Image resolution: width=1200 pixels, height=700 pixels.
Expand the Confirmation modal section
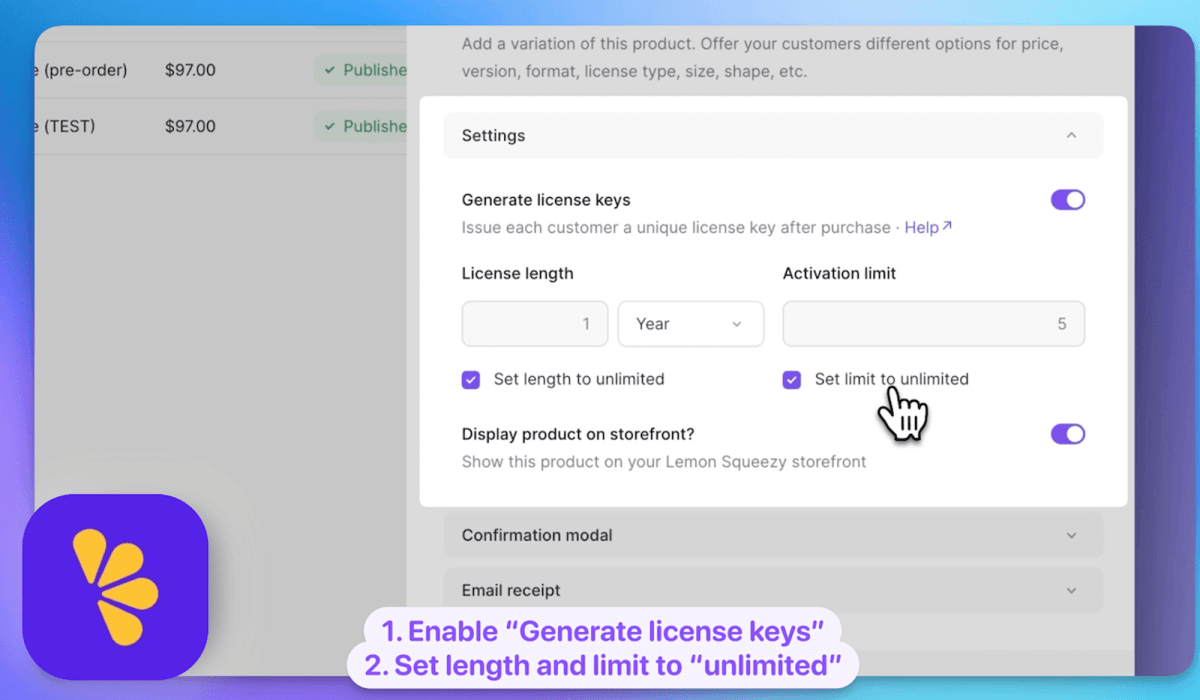point(1071,535)
